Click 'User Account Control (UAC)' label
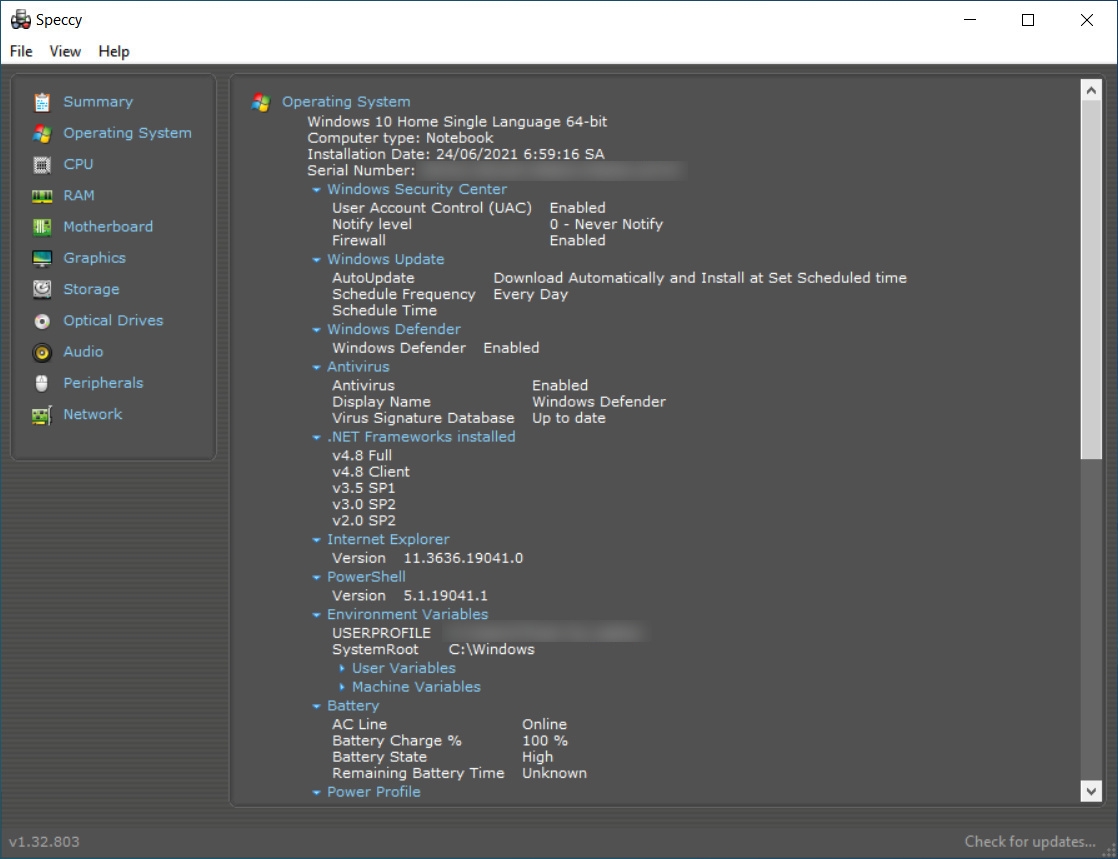 tap(432, 208)
